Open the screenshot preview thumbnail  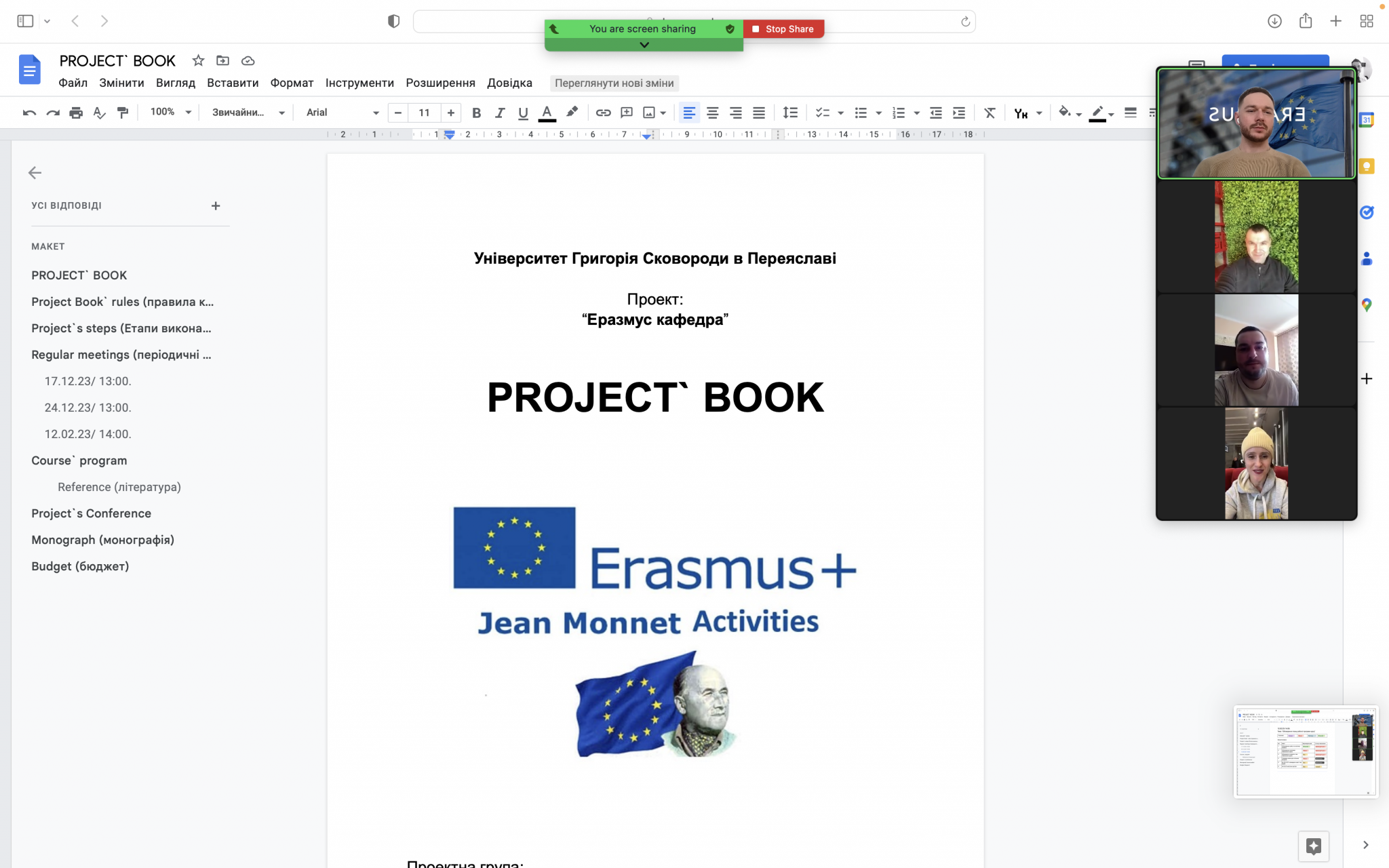coord(1306,751)
